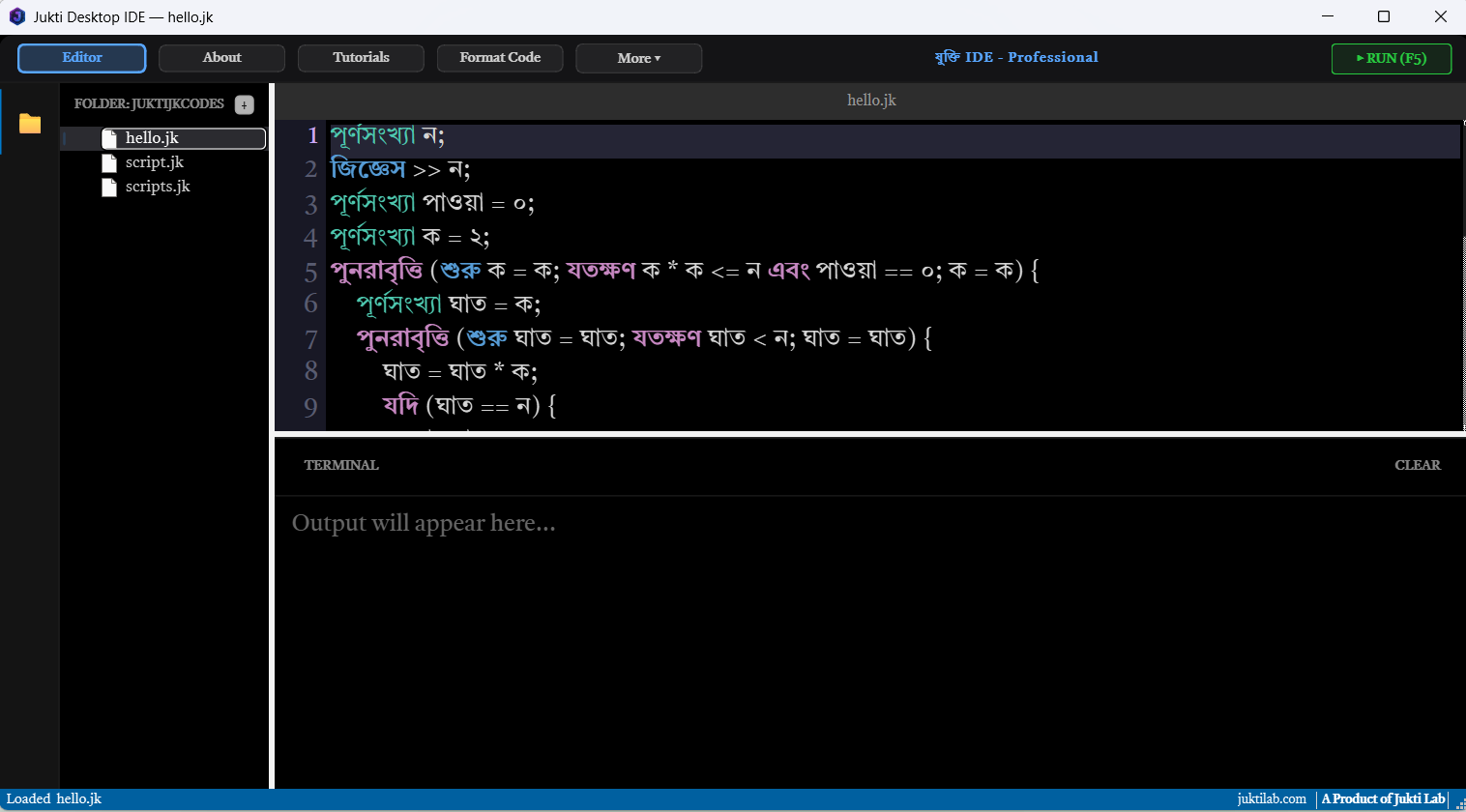The image size is (1466, 812).
Task: Place cursor on code line 5
Action: pos(685,271)
